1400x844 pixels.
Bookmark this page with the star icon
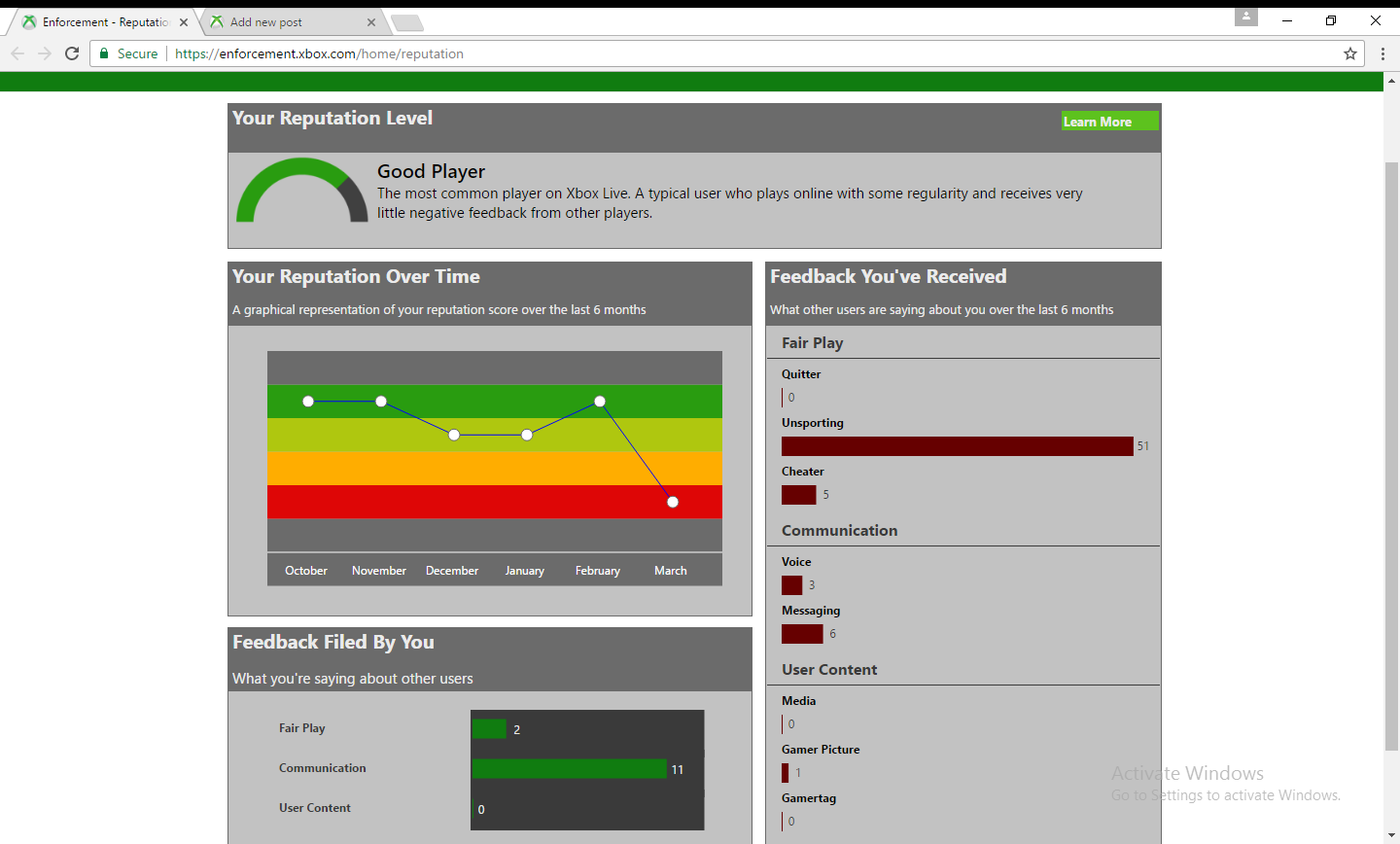click(x=1350, y=53)
